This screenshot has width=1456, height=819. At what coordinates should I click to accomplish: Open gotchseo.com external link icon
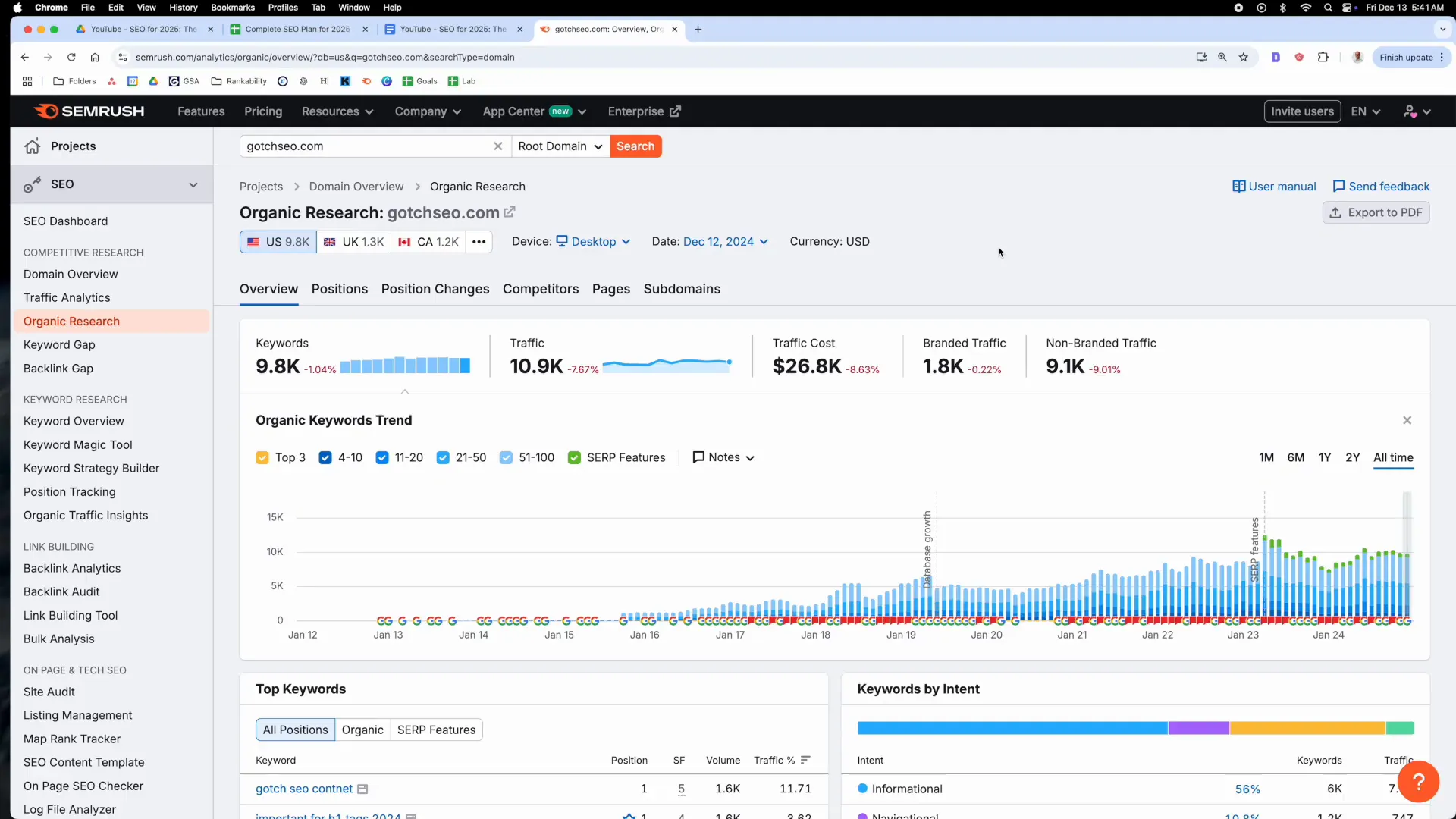(510, 212)
